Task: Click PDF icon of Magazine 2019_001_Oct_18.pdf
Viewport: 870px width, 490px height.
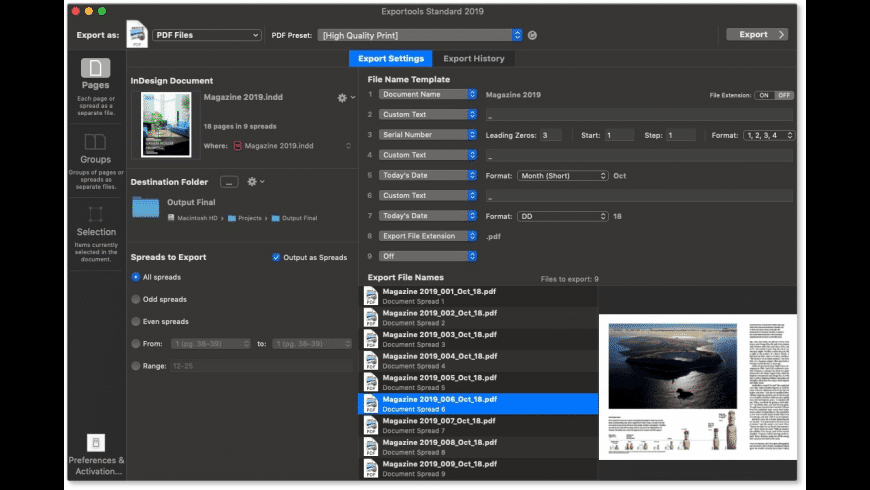Action: click(x=371, y=296)
